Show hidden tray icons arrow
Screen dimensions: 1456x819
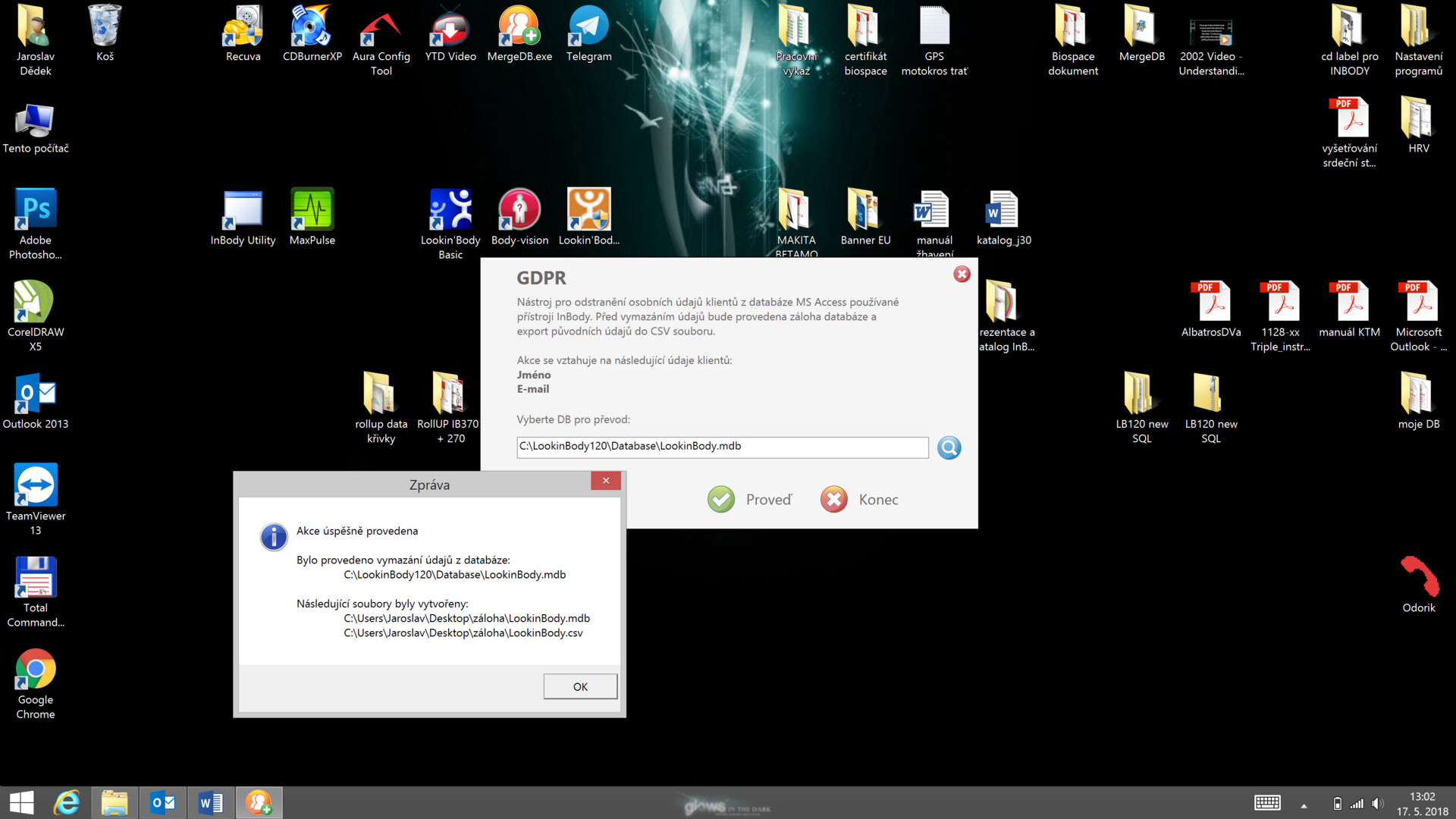point(1304,805)
